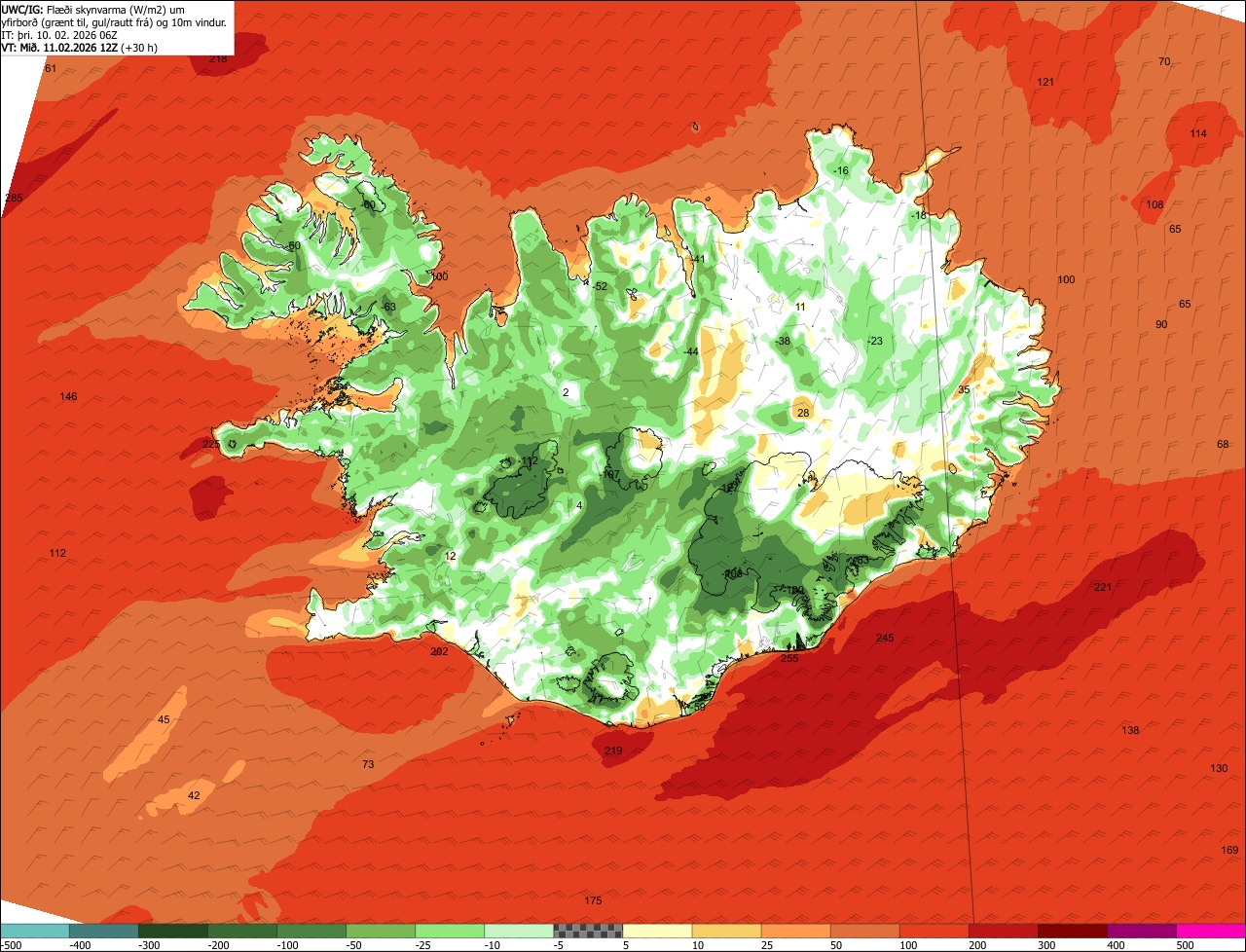Click the value 90 over the eastern ocean
Image resolution: width=1246 pixels, height=952 pixels.
(1161, 324)
